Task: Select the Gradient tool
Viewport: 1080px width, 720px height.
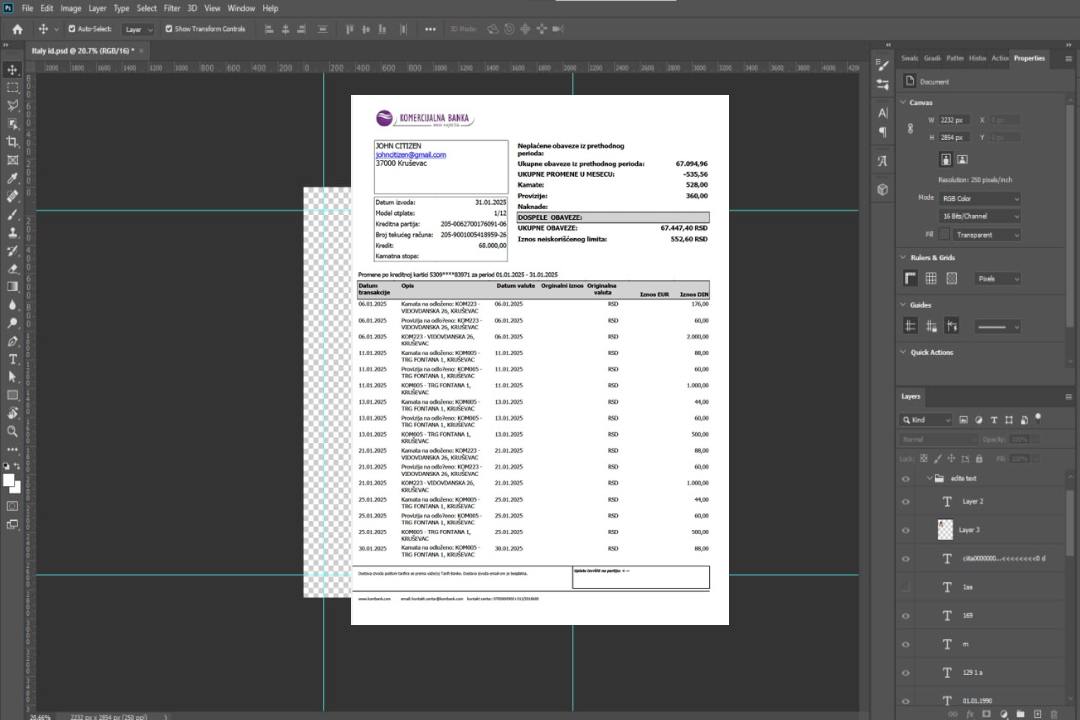Action: coord(12,287)
